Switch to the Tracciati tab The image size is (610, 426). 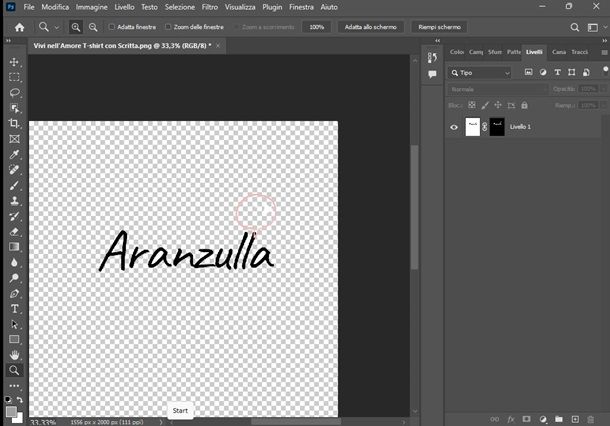coord(579,52)
